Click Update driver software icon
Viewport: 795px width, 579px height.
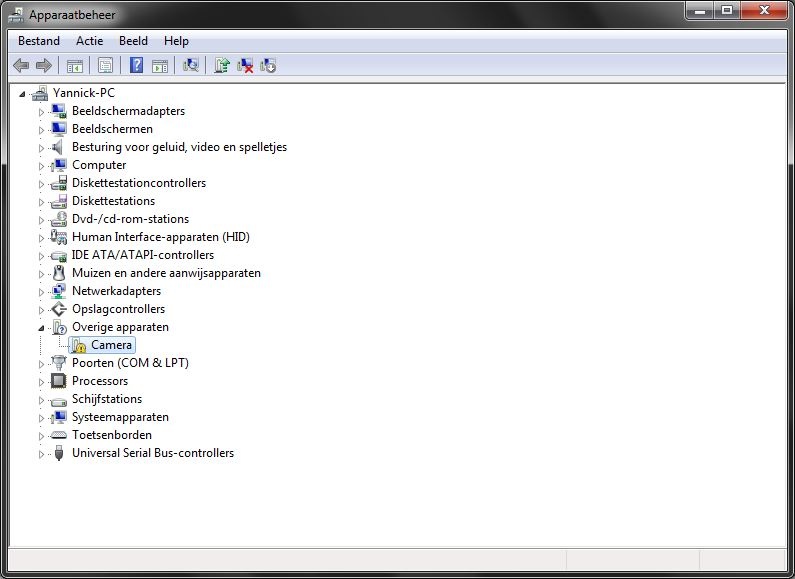pyautogui.click(x=222, y=65)
